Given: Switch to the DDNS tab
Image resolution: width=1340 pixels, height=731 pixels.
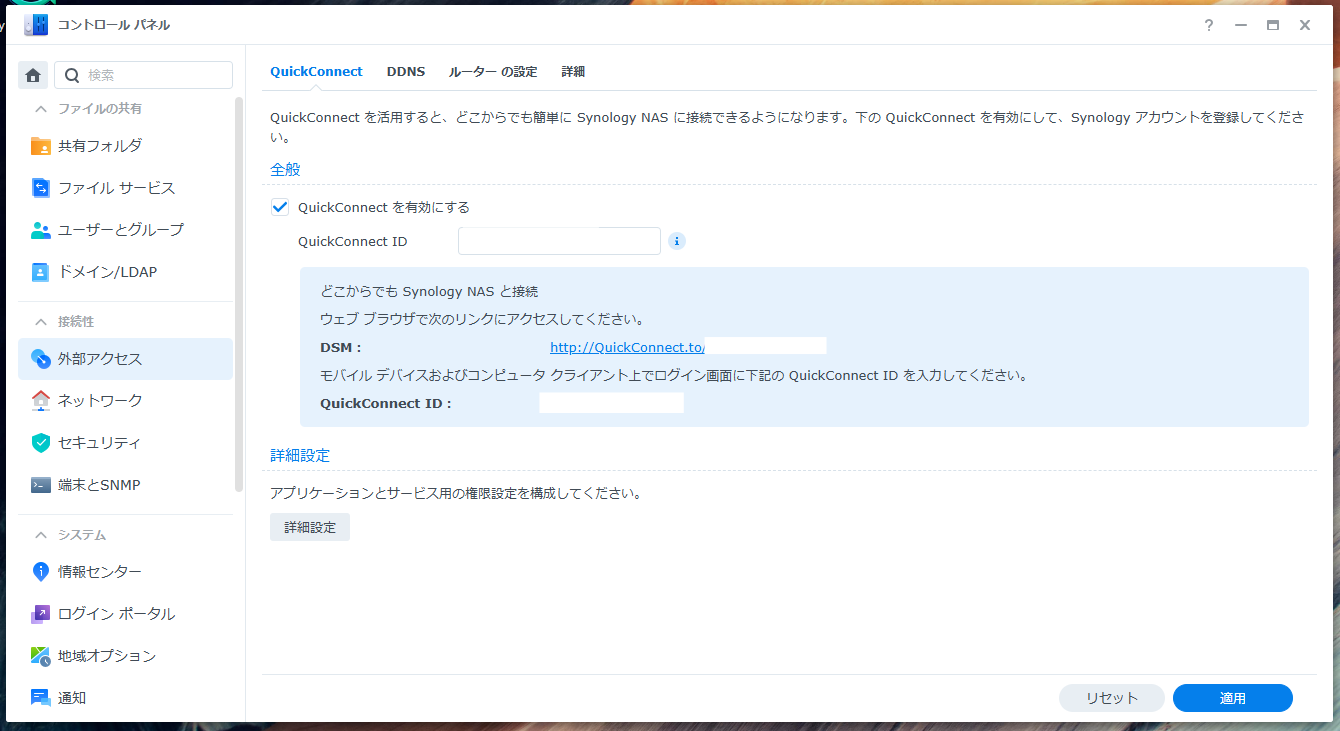Looking at the screenshot, I should point(406,72).
